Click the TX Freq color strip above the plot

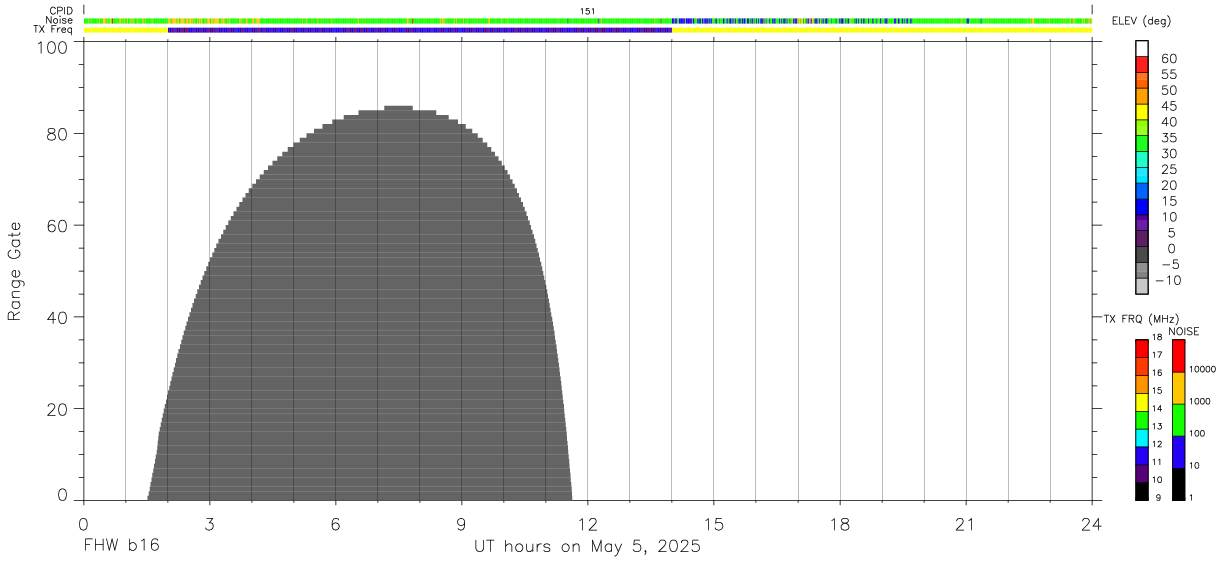588,30
